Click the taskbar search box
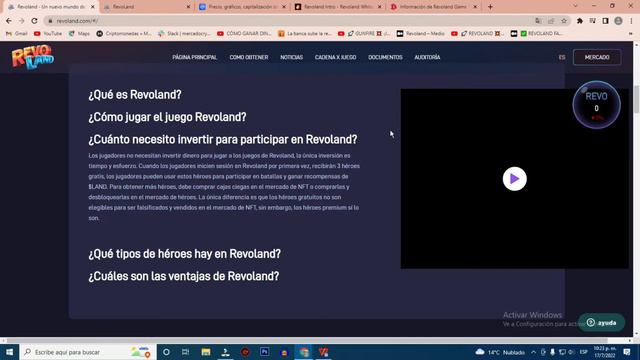Viewport: 640px width, 360px height. click(x=87, y=352)
